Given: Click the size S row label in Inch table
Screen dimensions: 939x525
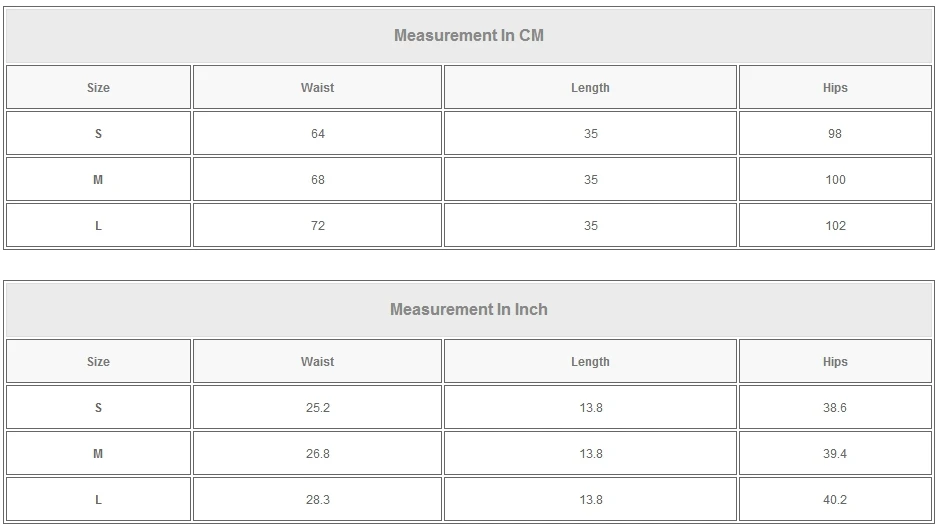Looking at the screenshot, I should point(98,408).
